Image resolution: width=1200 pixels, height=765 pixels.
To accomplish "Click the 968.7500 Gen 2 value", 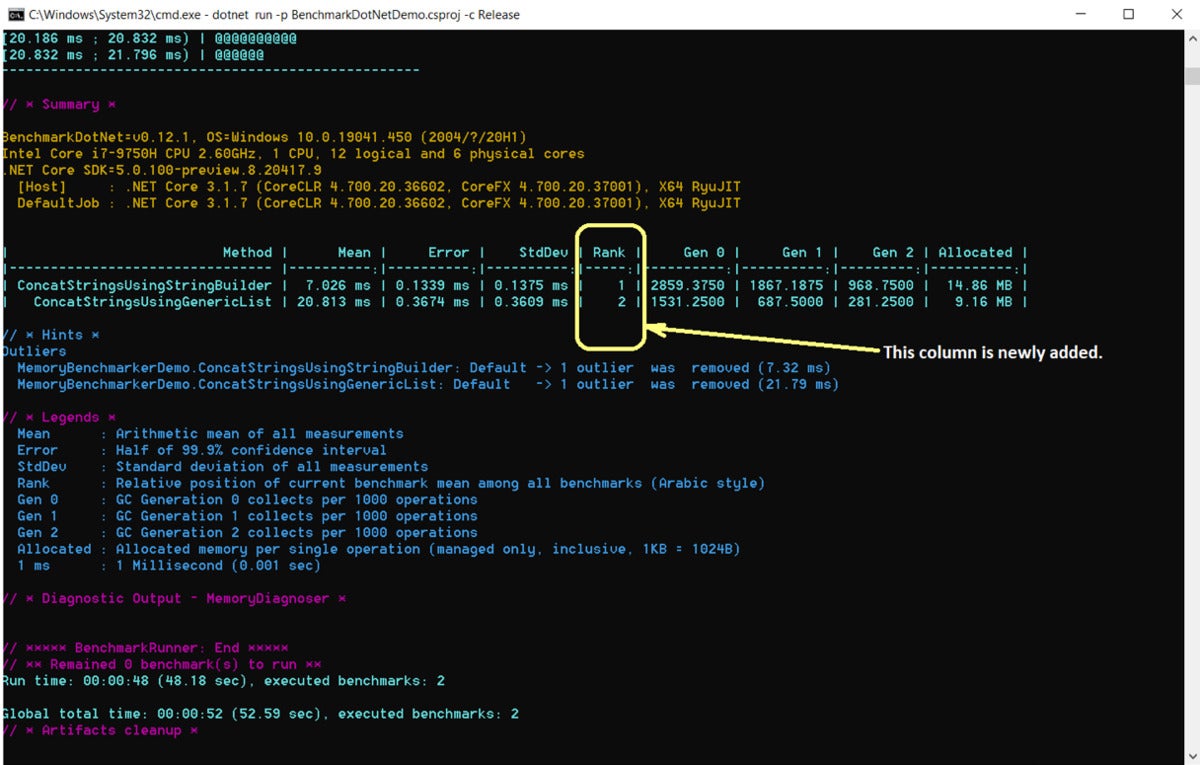I will pos(880,285).
